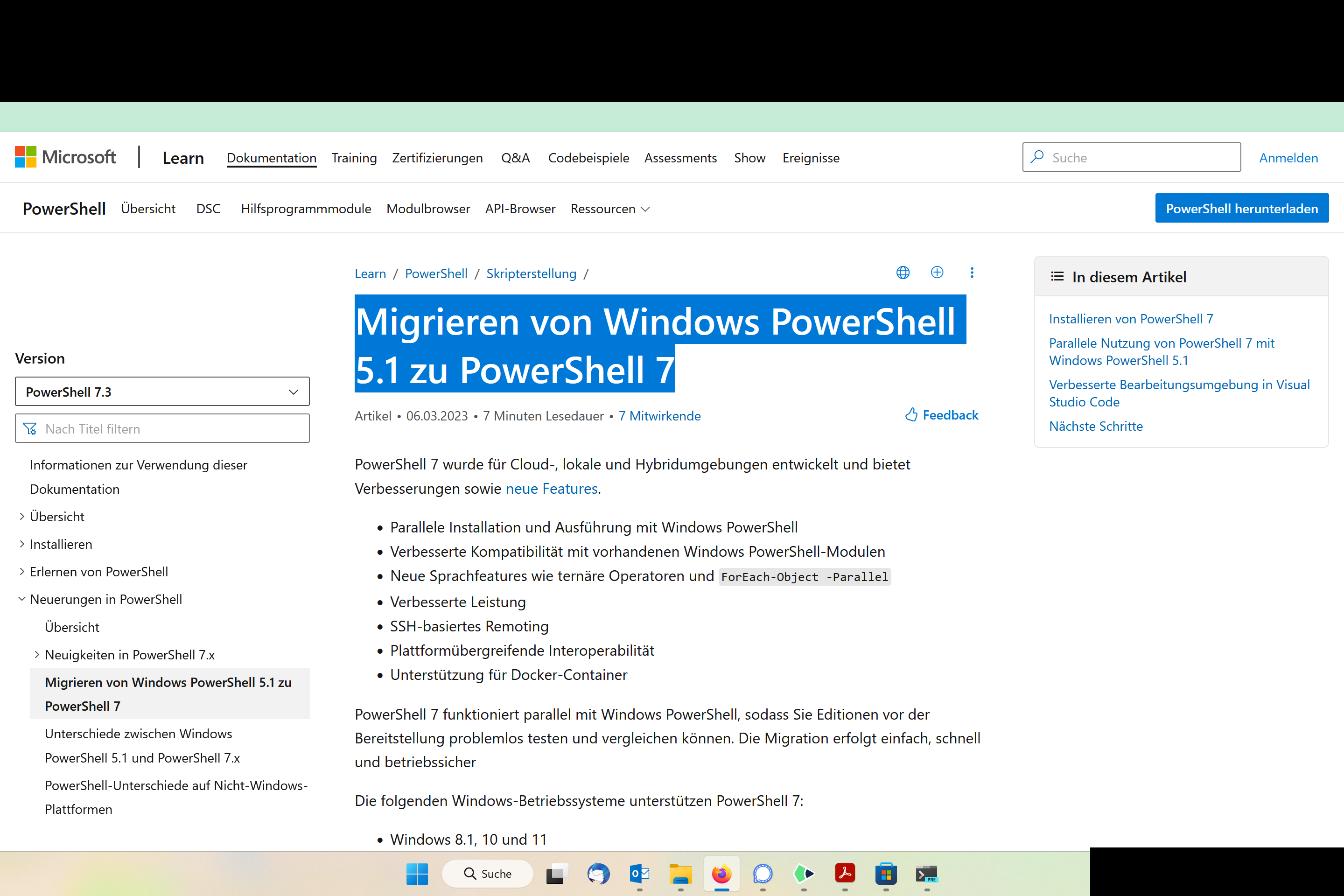The image size is (1344, 896).
Task: Open Hilfsprogrammmodule
Action: pyautogui.click(x=306, y=209)
